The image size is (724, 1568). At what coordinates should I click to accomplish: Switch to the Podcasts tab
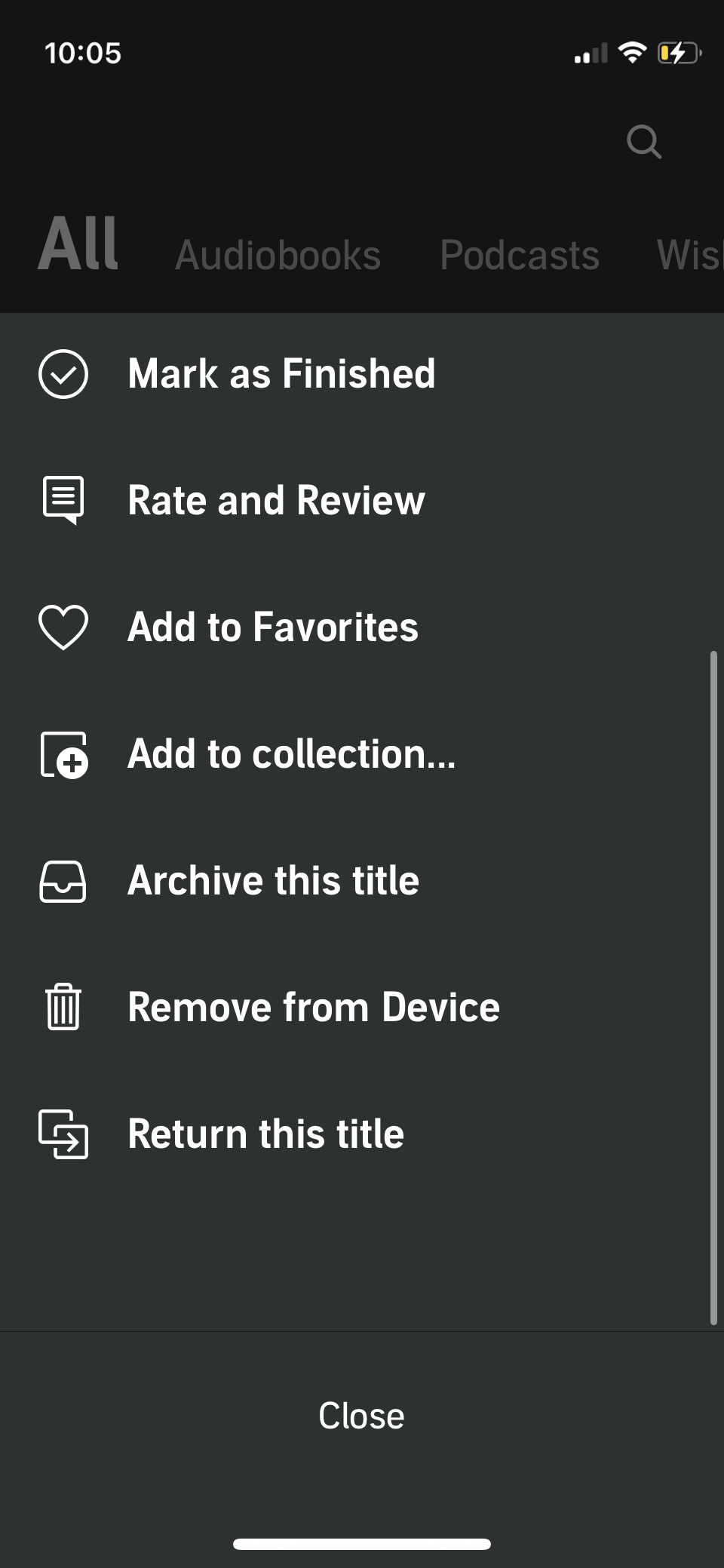[x=520, y=255]
